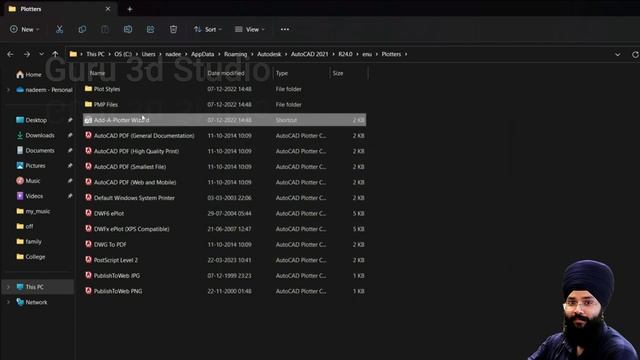Select PublishToWeb PNG file
Viewport: 640px width, 360px height.
tap(224, 291)
